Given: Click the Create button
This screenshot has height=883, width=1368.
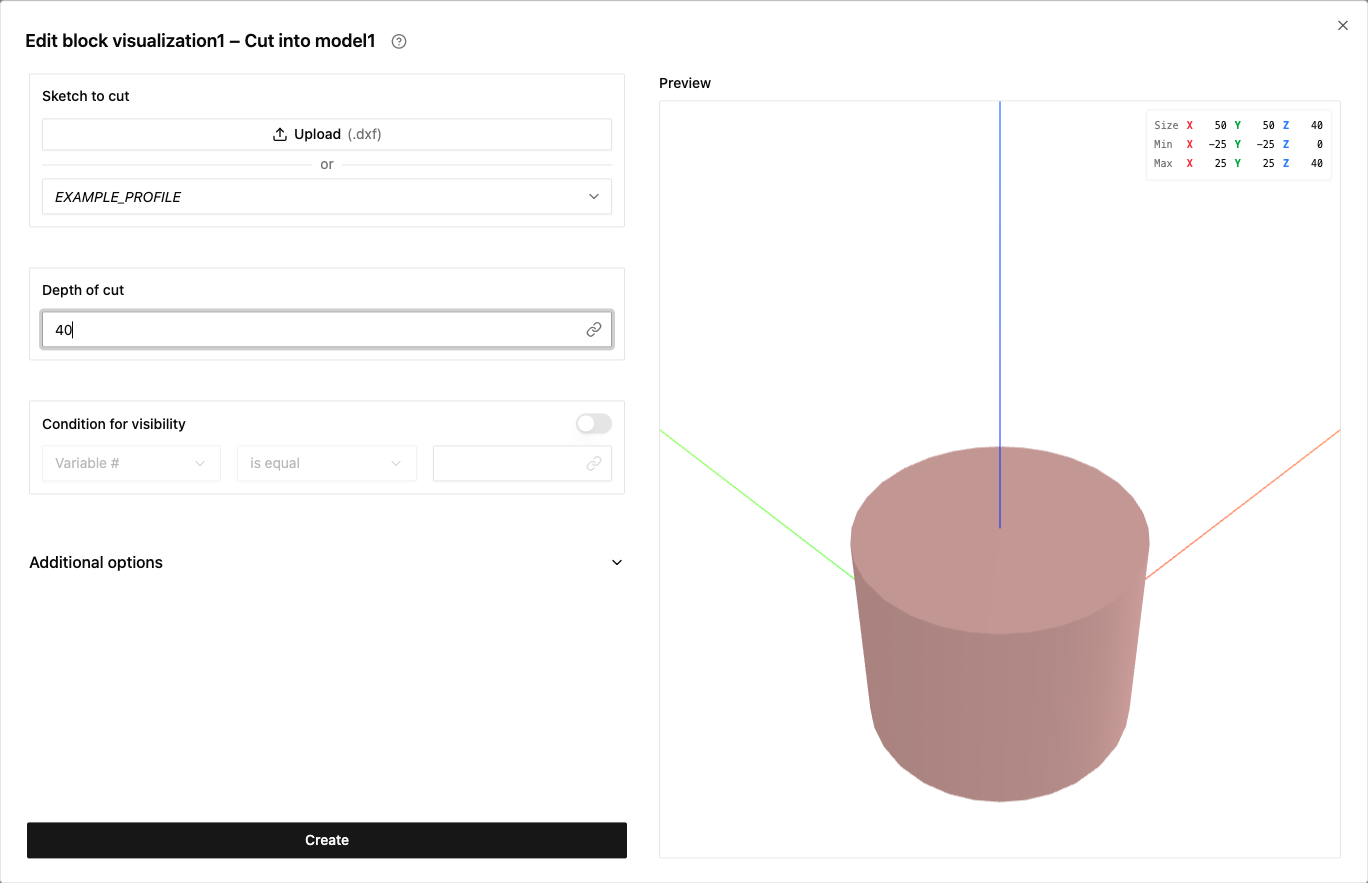Looking at the screenshot, I should point(327,840).
